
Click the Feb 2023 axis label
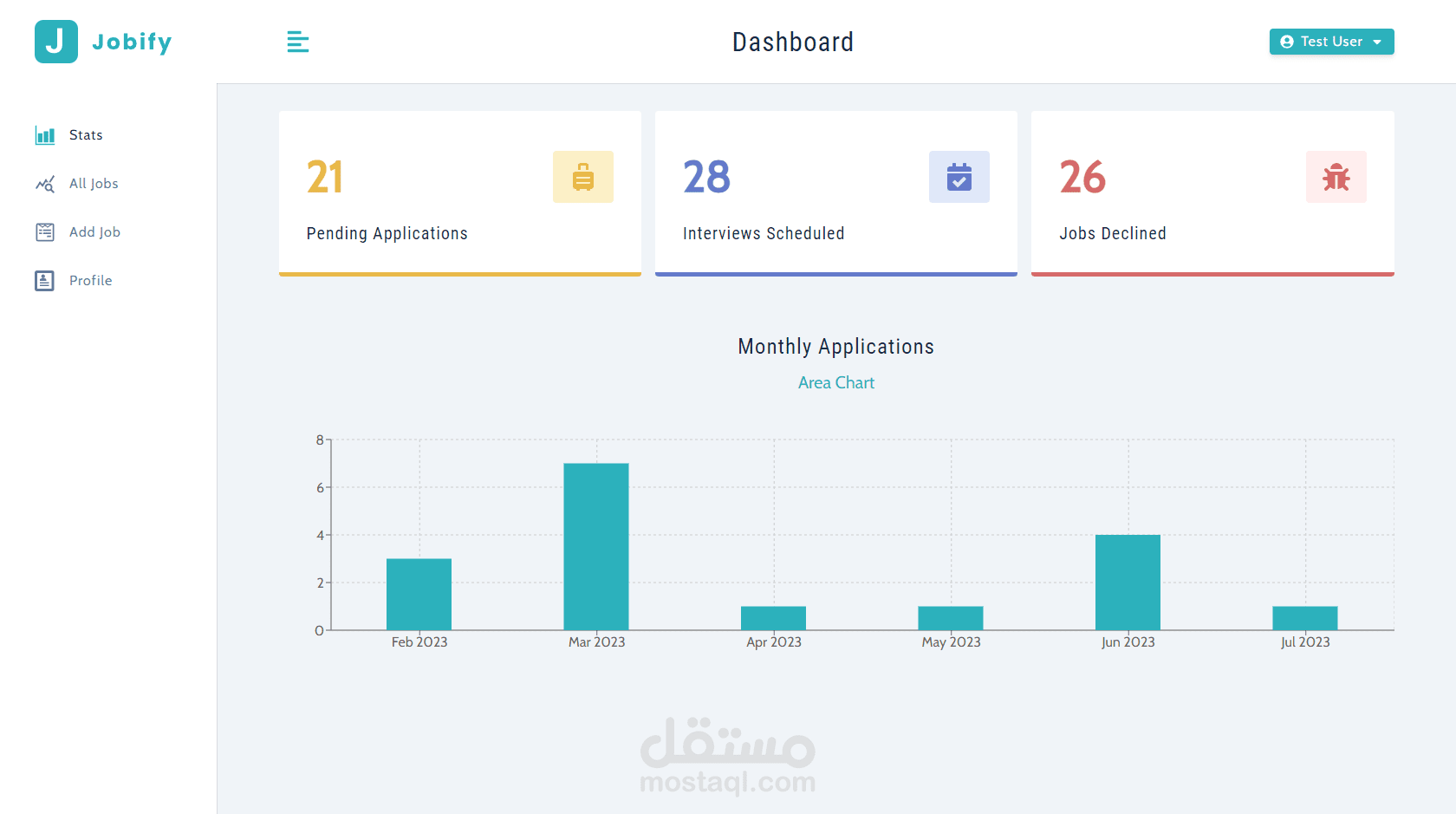pyautogui.click(x=419, y=642)
